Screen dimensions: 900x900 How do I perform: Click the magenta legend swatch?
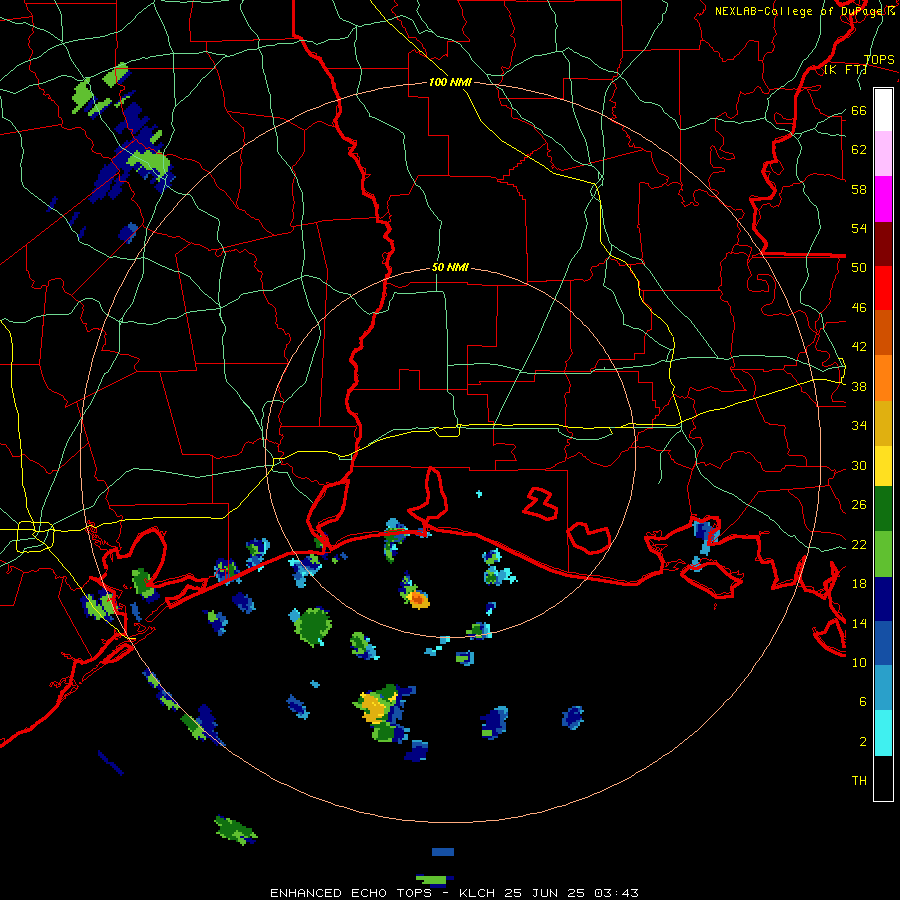pos(883,199)
